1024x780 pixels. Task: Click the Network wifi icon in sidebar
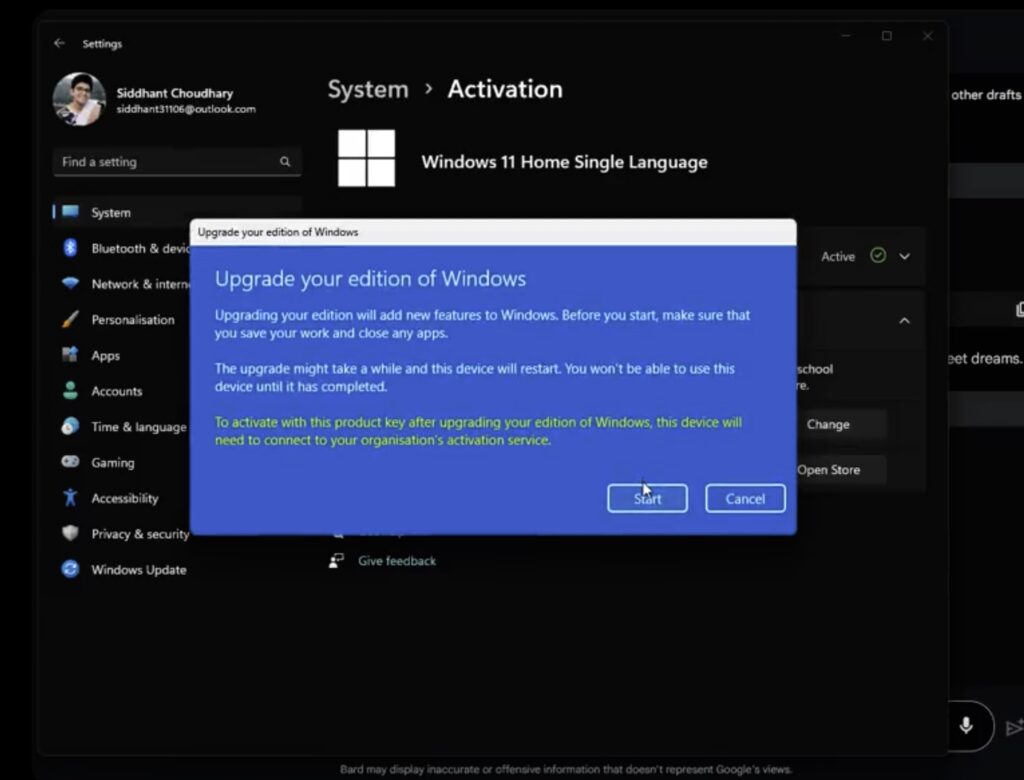(70, 283)
